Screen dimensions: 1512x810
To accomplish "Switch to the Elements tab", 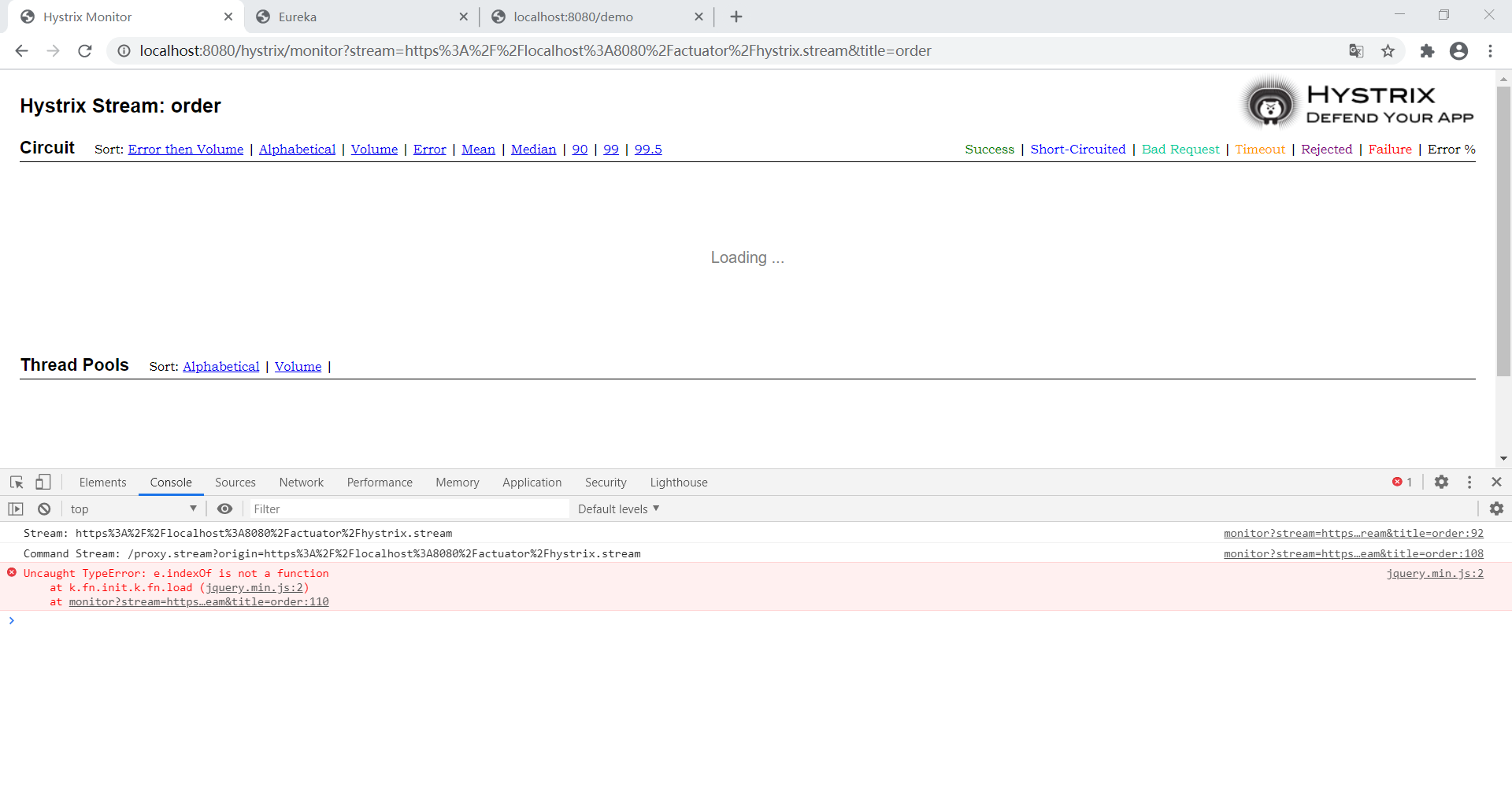I will [x=102, y=483].
